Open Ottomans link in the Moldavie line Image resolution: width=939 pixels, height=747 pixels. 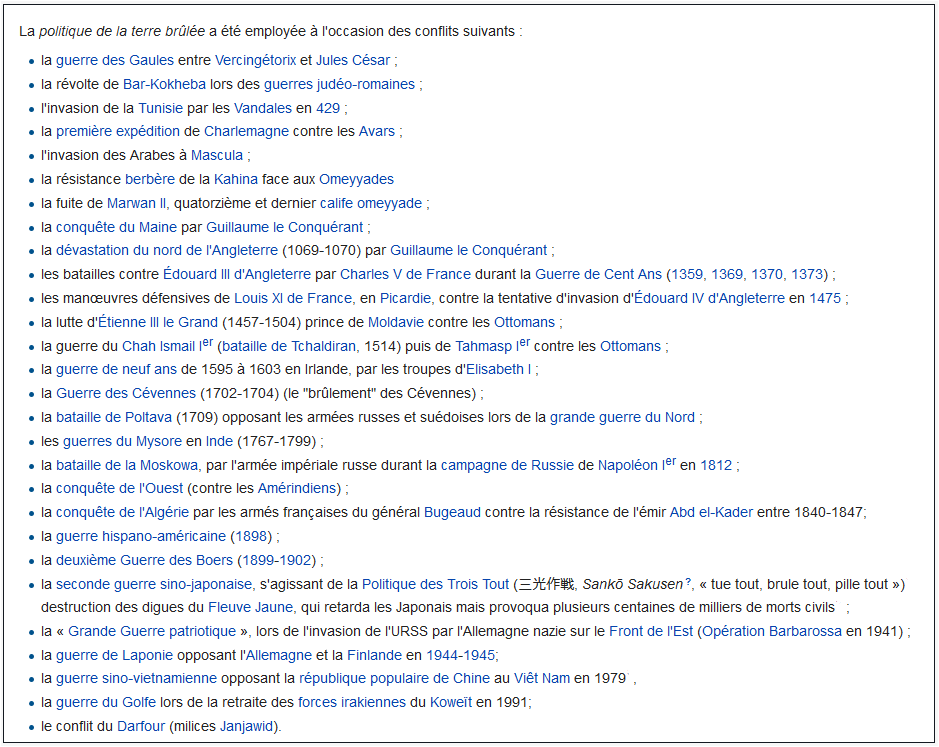pyautogui.click(x=525, y=322)
